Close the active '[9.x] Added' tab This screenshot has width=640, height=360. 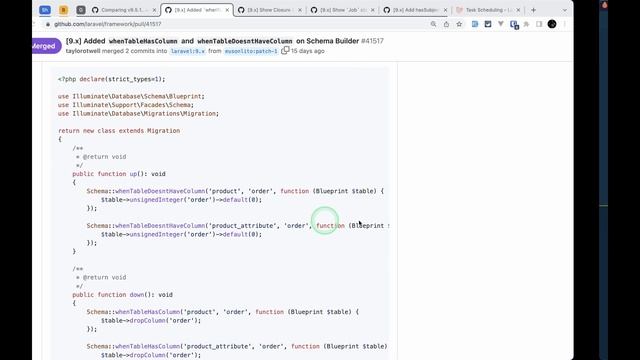pos(227,10)
